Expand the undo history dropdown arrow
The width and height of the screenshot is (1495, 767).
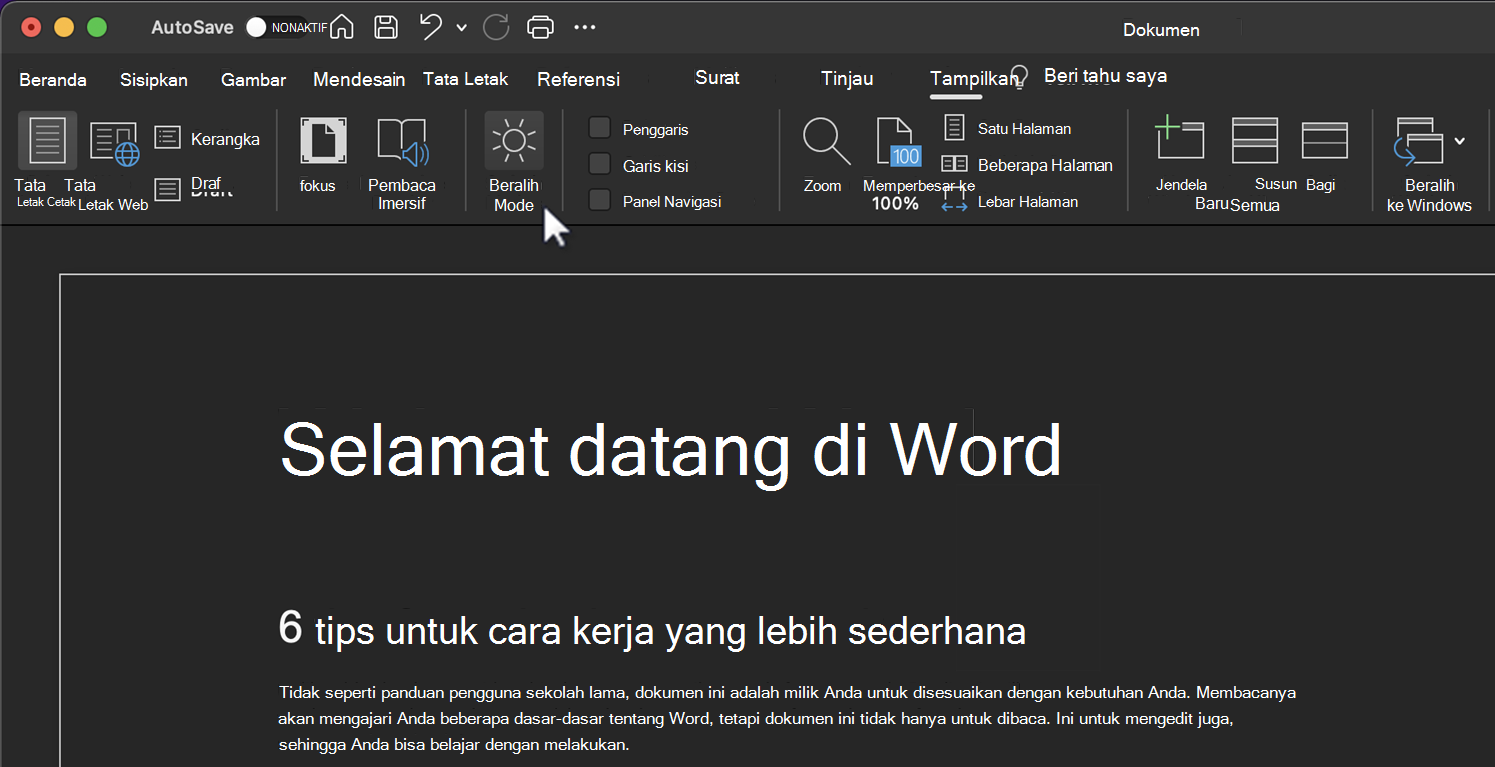(x=461, y=28)
